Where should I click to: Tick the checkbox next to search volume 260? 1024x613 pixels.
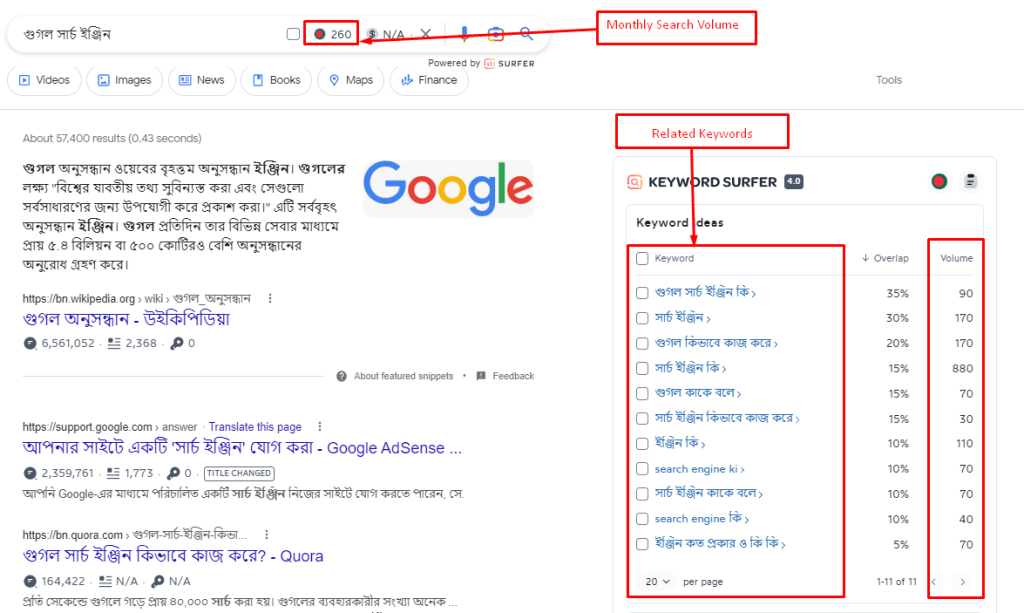[293, 34]
